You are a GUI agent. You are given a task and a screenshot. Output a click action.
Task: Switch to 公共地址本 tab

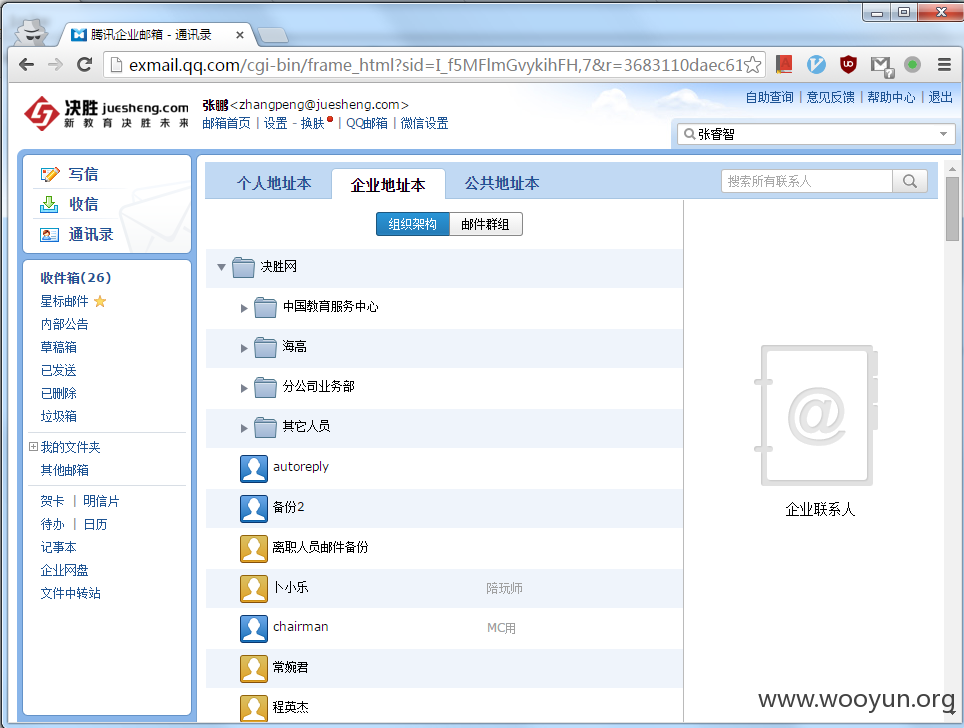click(502, 183)
